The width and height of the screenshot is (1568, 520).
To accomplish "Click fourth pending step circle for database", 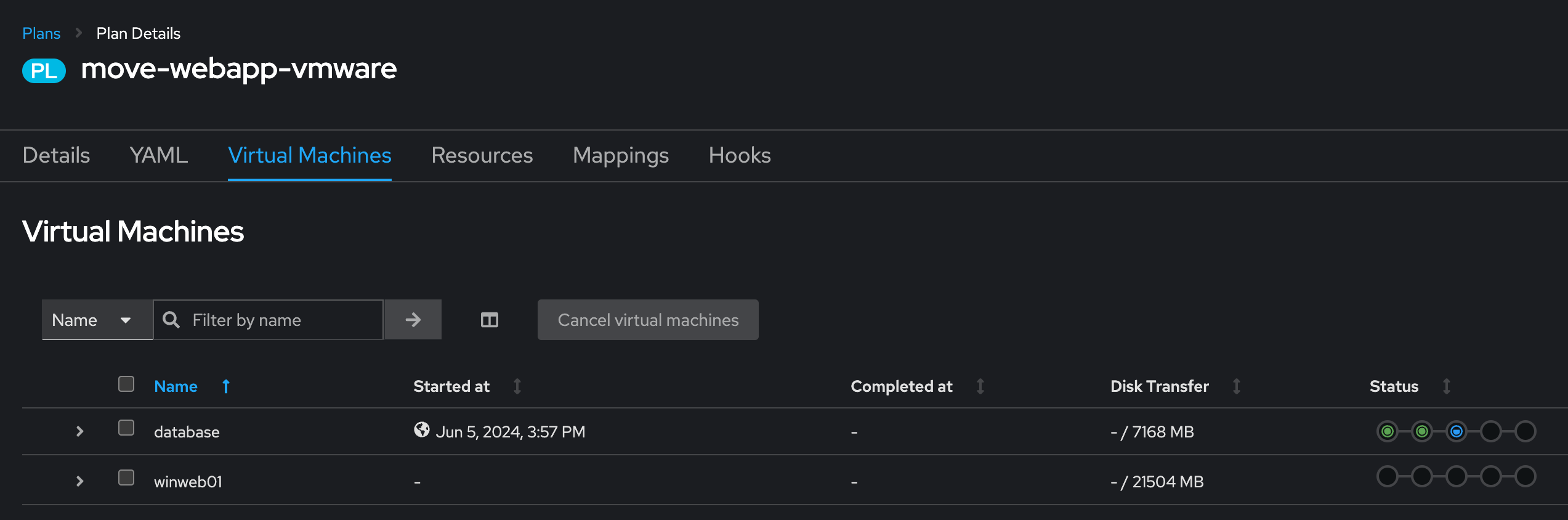I will click(1491, 431).
